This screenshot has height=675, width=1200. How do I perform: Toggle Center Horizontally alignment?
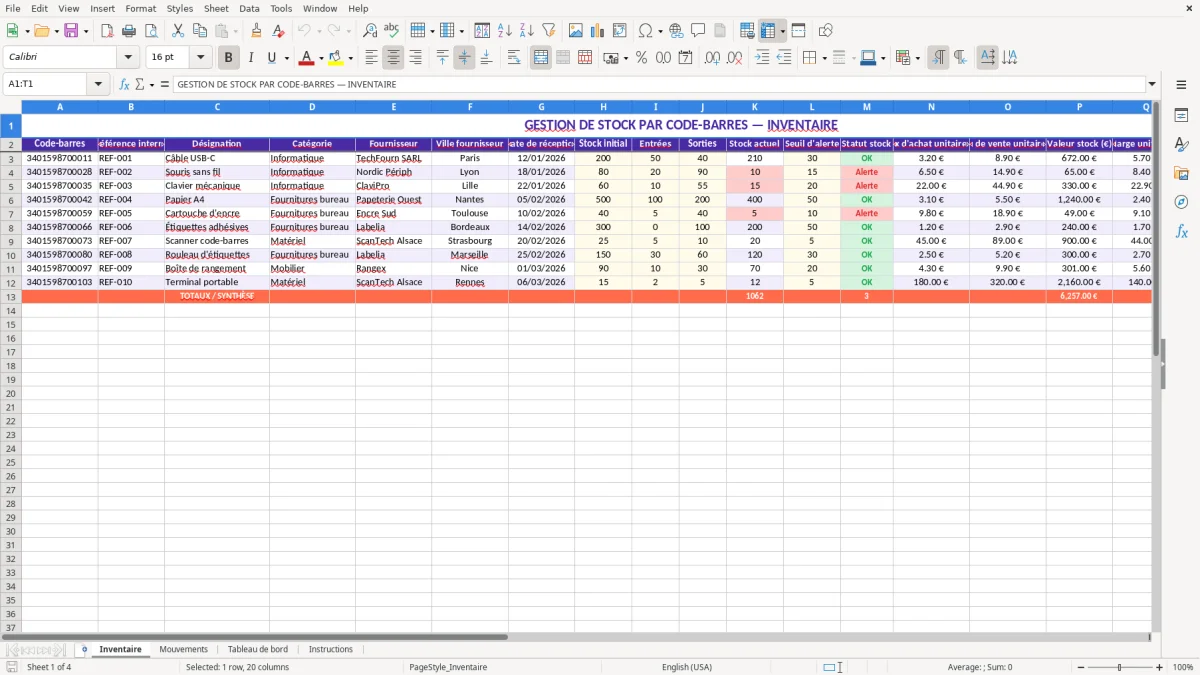pos(393,58)
